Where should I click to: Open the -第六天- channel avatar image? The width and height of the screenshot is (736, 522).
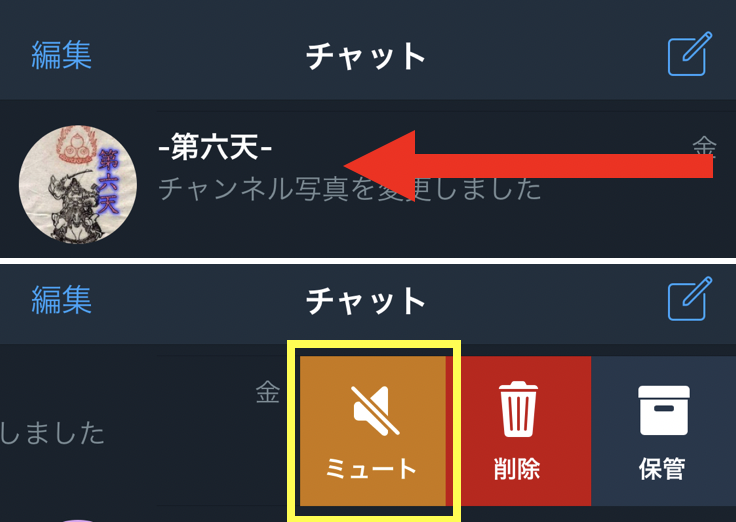(78, 184)
